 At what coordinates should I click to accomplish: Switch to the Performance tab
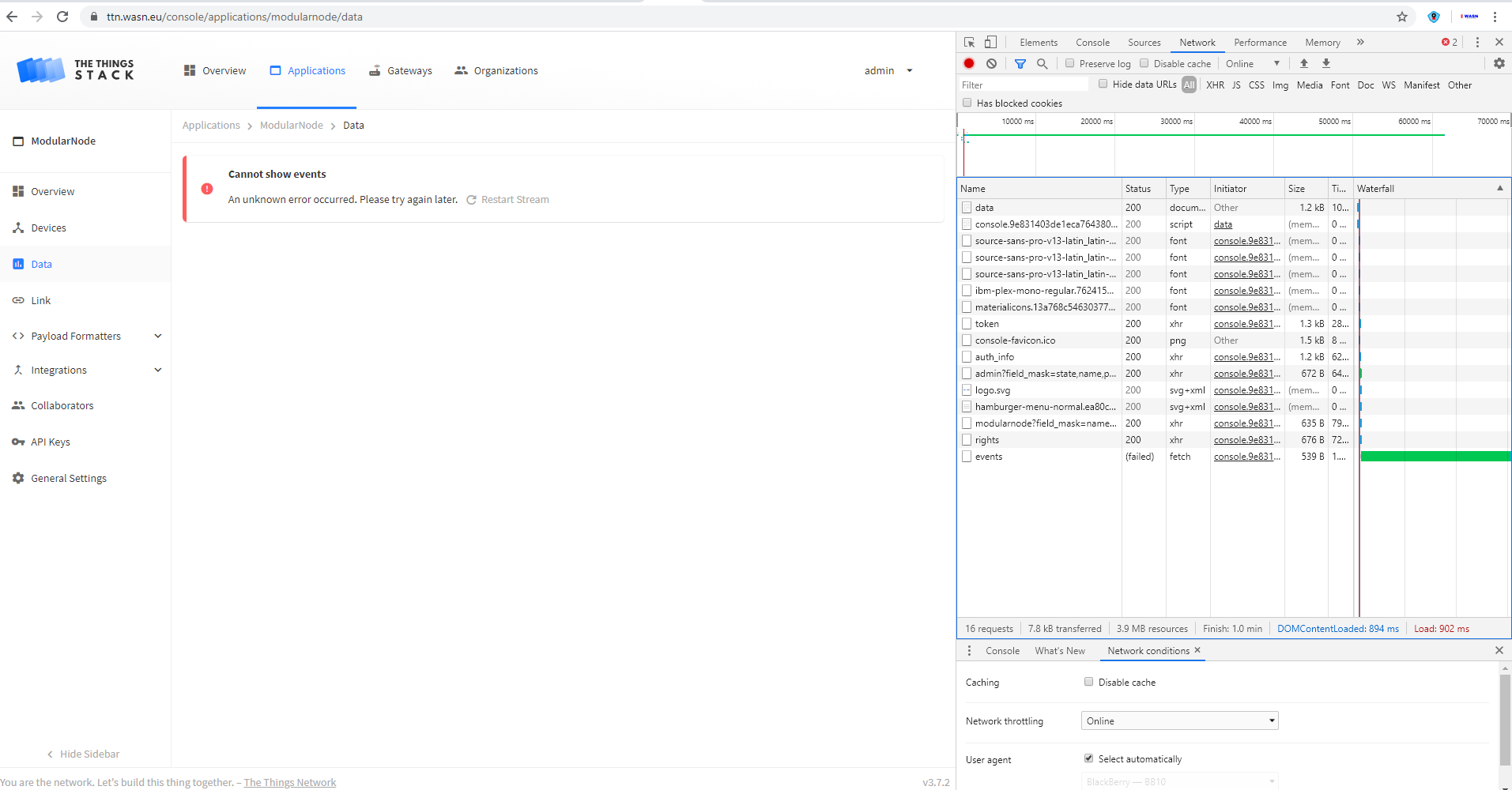coord(1260,42)
